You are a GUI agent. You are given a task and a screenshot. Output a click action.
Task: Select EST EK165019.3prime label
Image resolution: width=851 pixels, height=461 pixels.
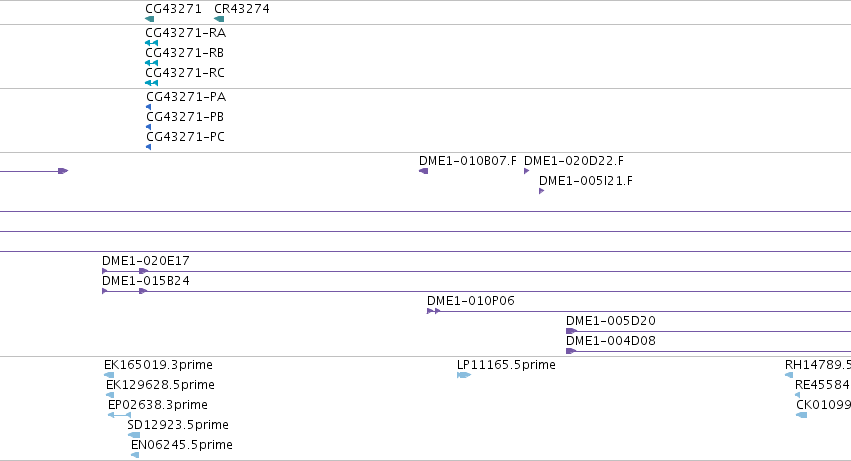[158, 365]
